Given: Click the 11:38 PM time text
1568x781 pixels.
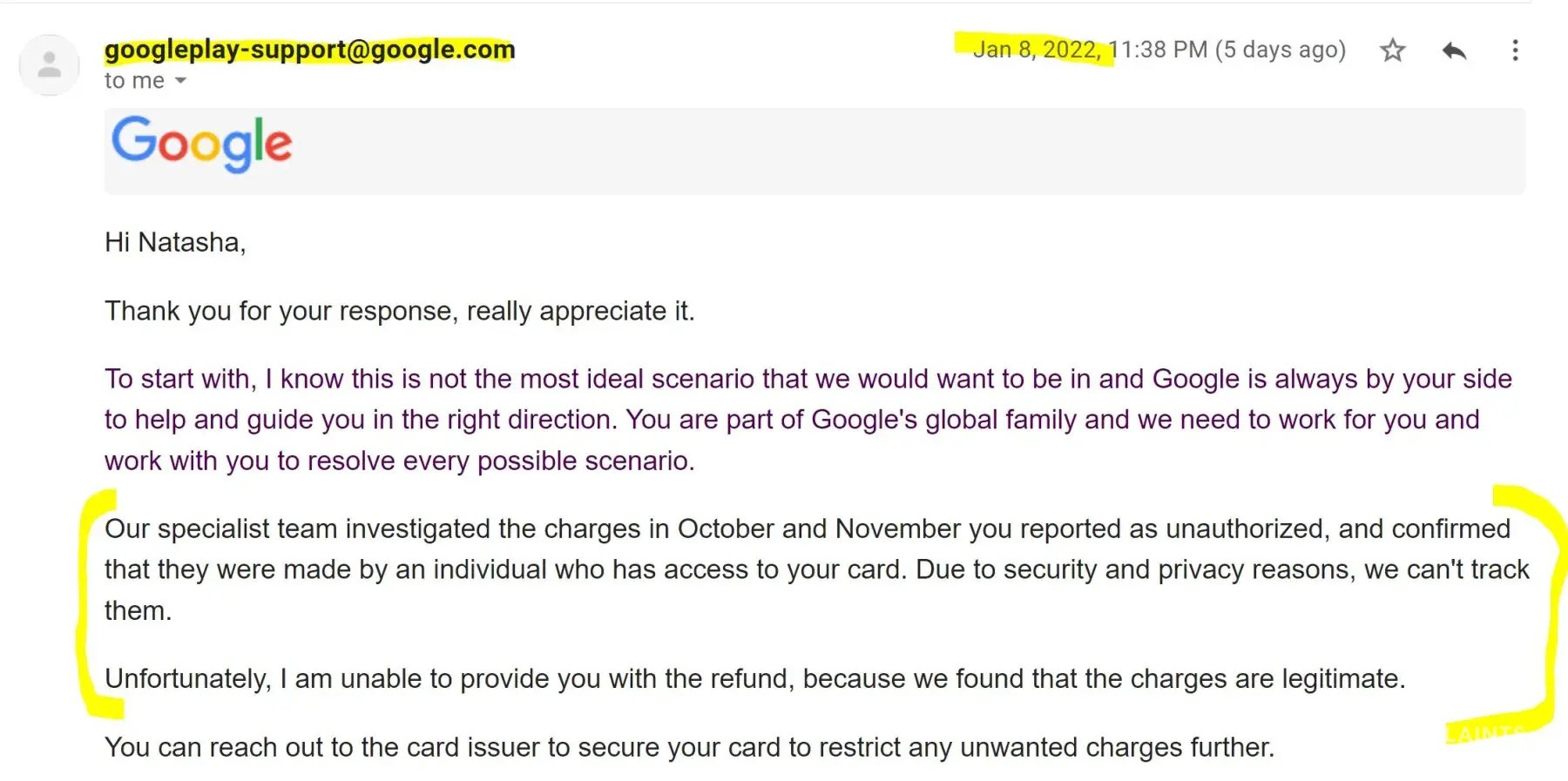Looking at the screenshot, I should (x=1158, y=50).
